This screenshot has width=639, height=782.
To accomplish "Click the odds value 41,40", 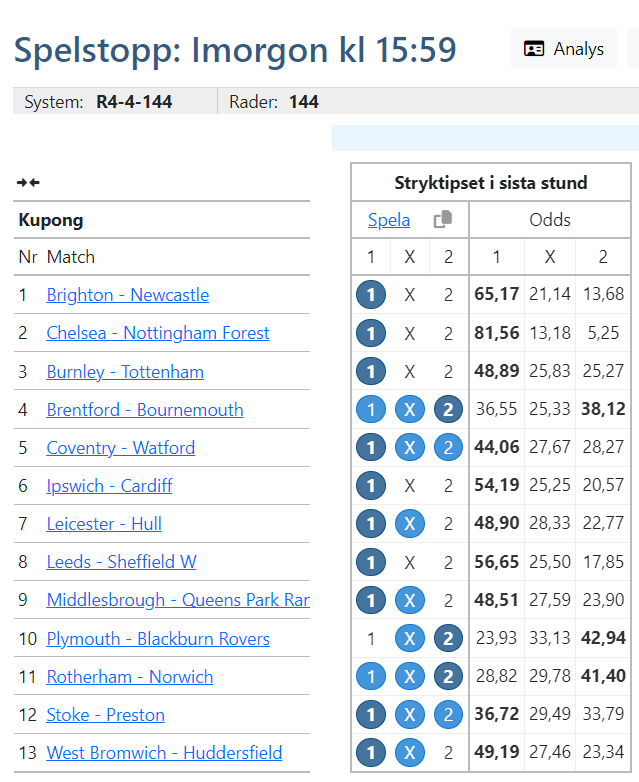I will point(603,676).
